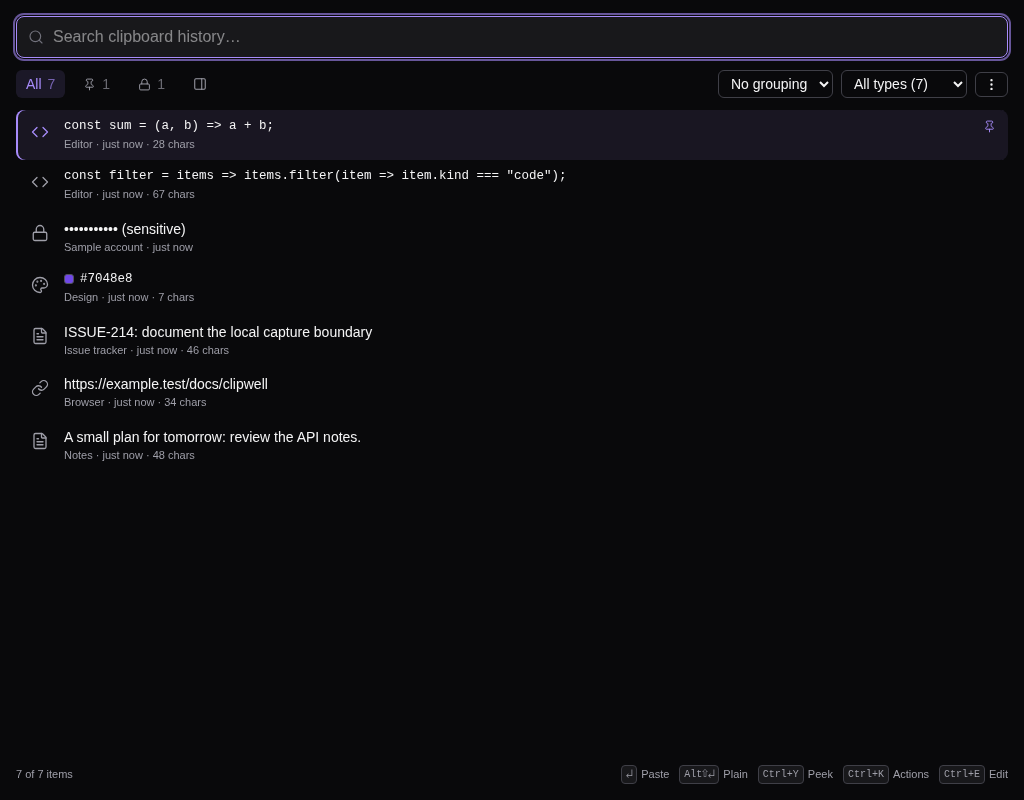The image size is (1024, 800).
Task: Click Design metadata with 7 chars
Action: 129,298
